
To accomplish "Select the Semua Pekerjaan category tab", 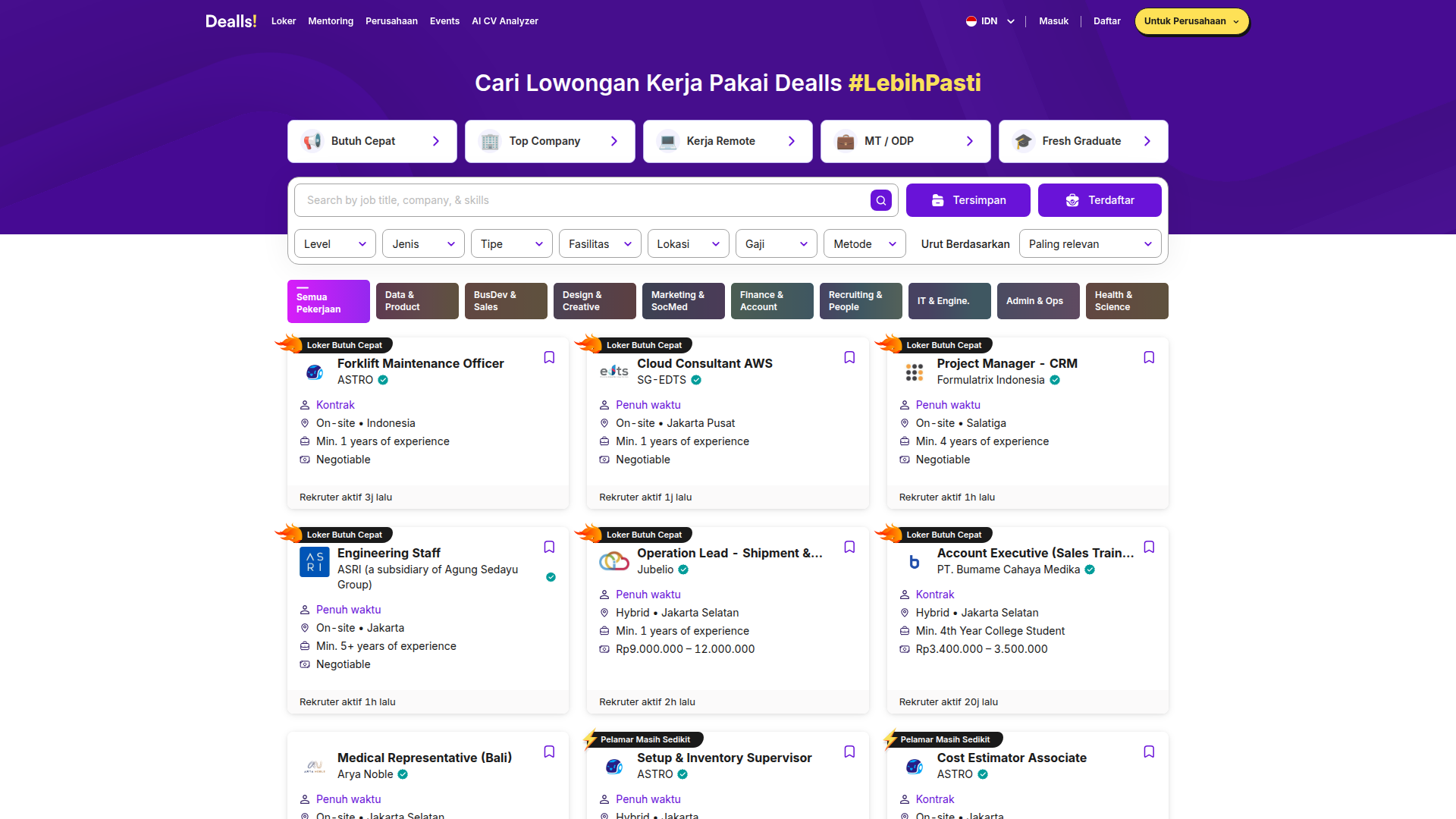I will (328, 301).
